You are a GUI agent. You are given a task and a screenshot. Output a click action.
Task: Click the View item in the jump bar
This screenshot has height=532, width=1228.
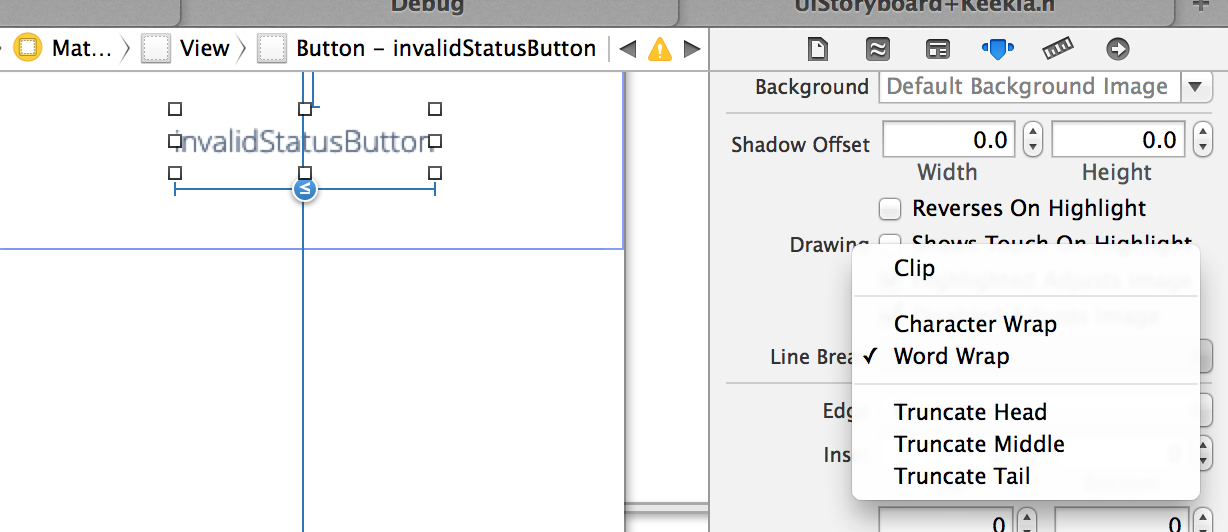(x=204, y=48)
